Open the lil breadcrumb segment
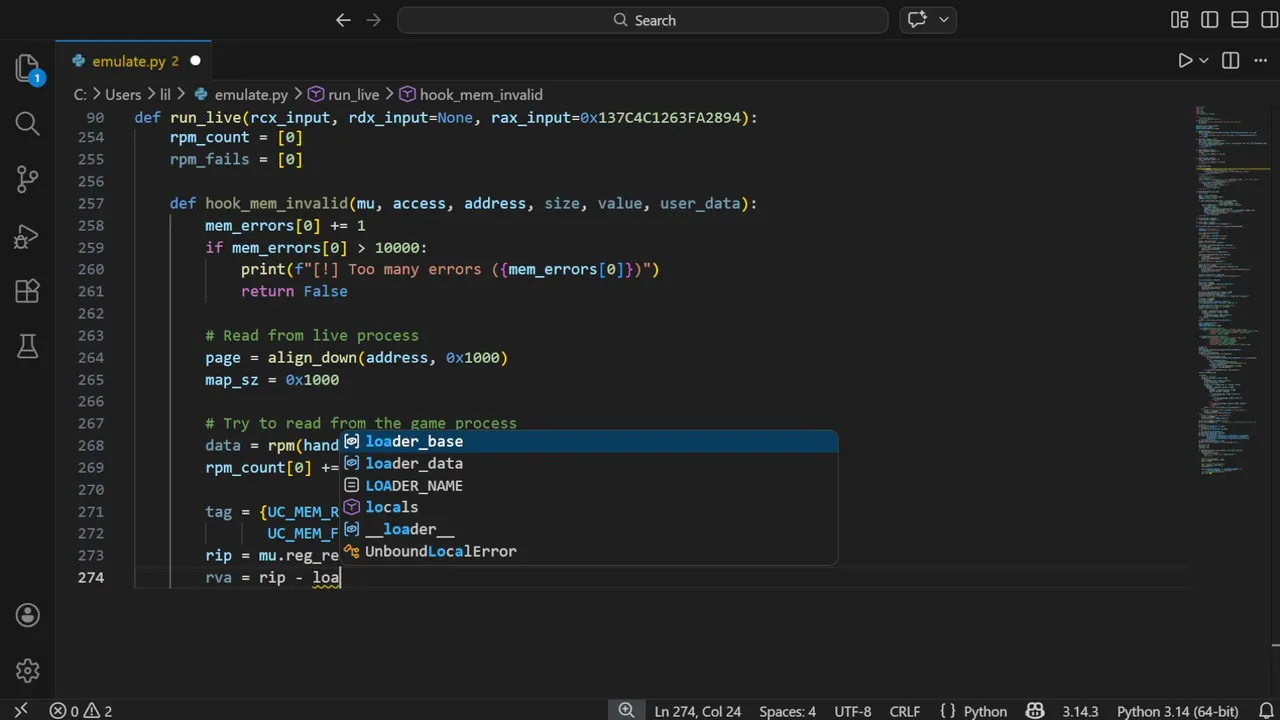 click(x=166, y=94)
